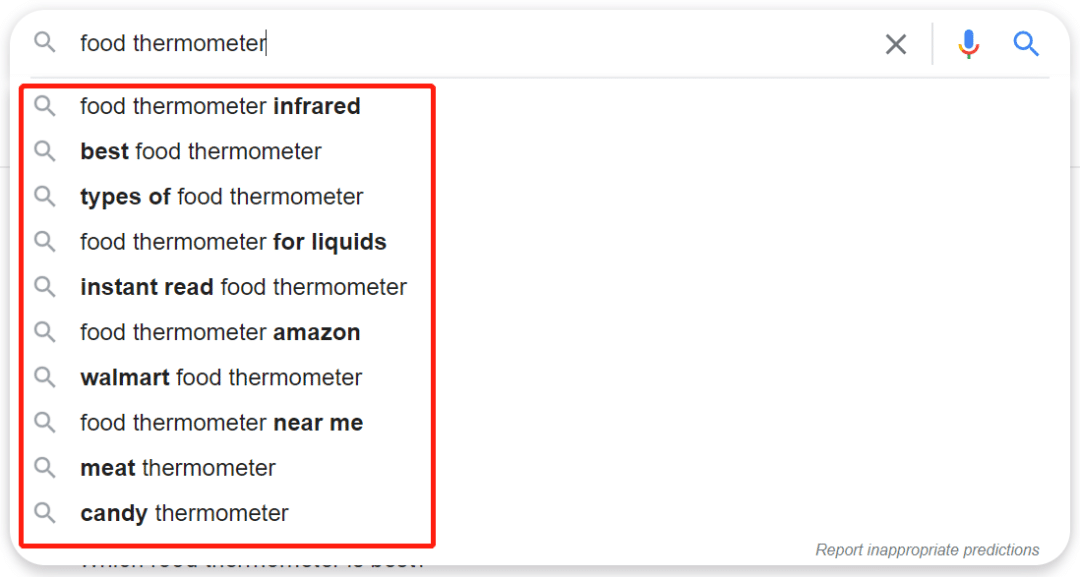This screenshot has height=577, width=1080.
Task: Click into the 'food thermometer' search field
Action: tap(450, 44)
